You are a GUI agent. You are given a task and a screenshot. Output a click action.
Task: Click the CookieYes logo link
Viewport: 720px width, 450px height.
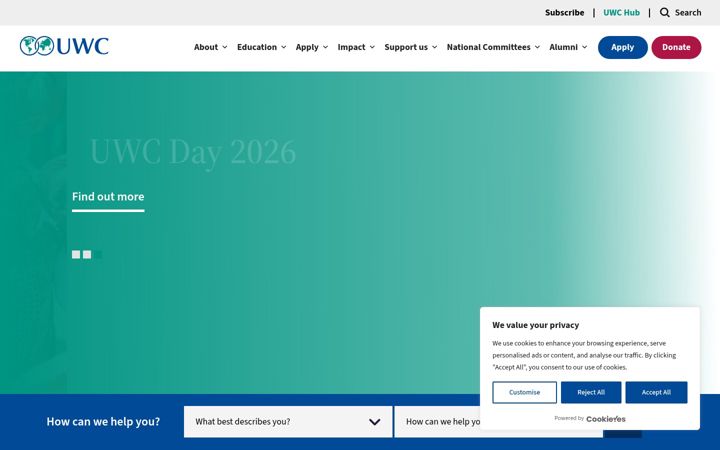click(606, 419)
